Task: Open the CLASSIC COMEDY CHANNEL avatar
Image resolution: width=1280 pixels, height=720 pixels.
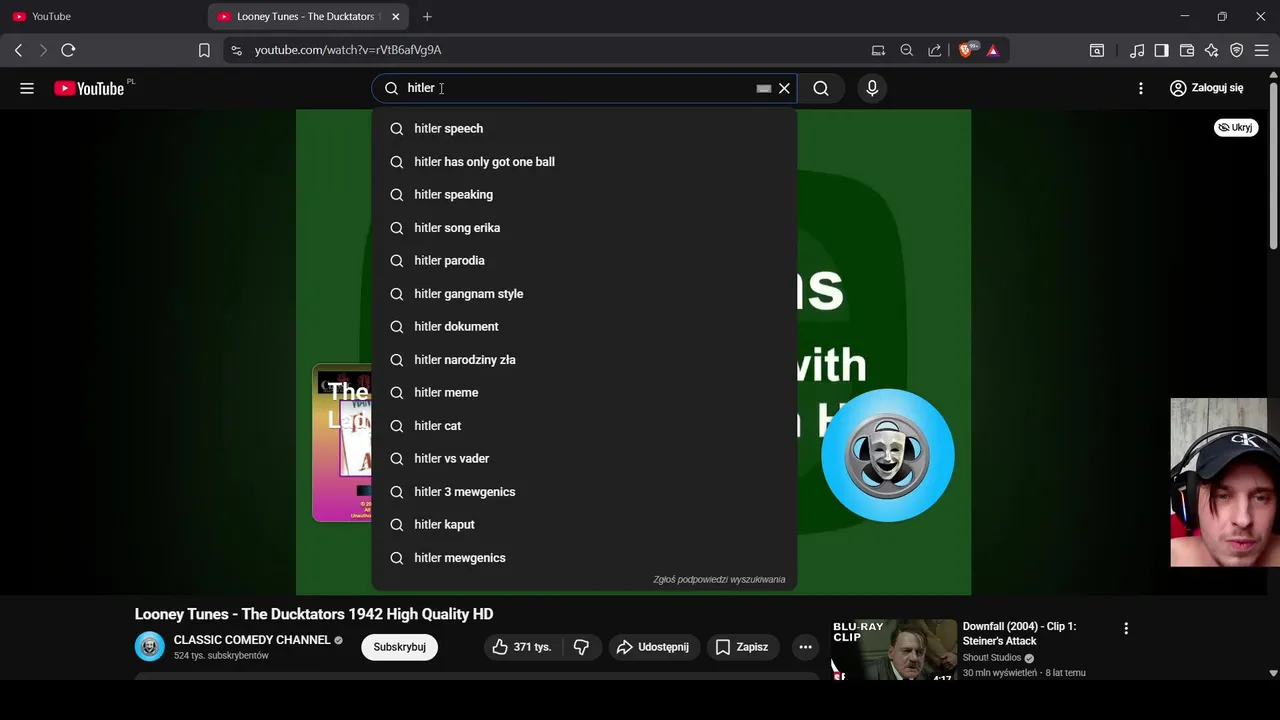Action: [150, 647]
